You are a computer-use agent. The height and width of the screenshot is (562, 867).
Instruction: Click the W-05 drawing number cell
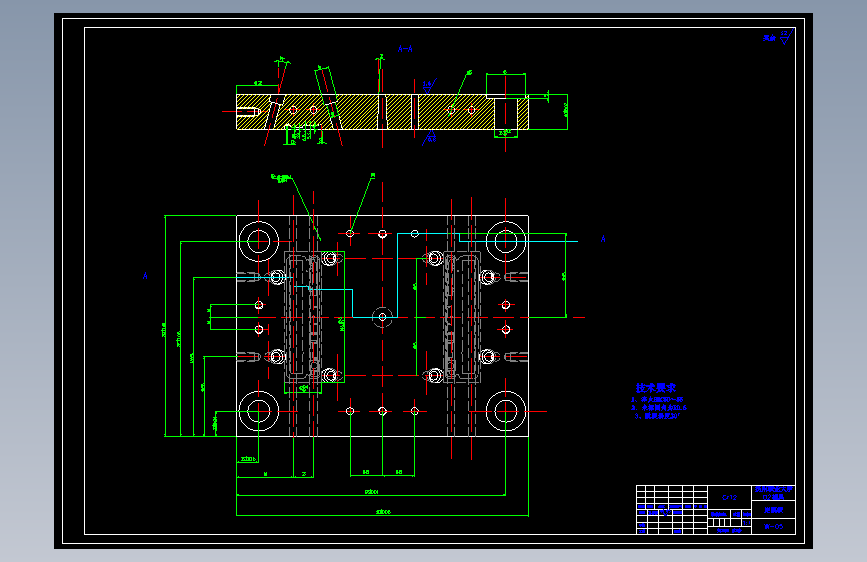coord(774,527)
